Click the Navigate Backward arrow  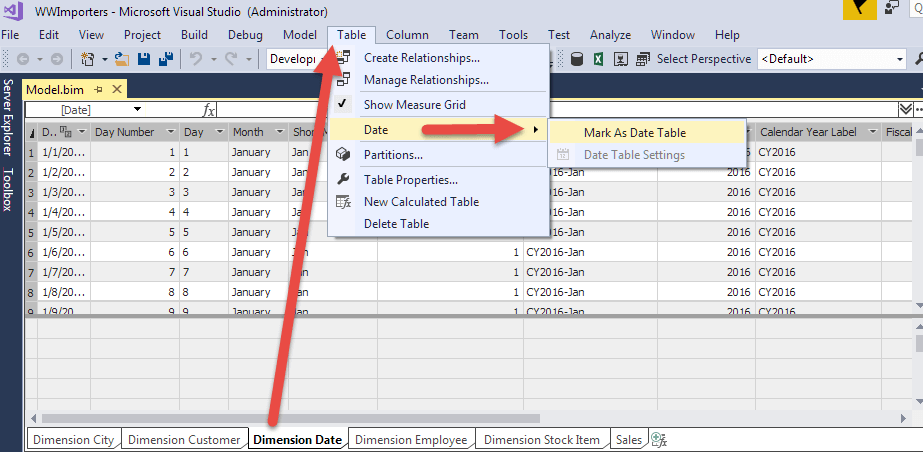tap(23, 59)
